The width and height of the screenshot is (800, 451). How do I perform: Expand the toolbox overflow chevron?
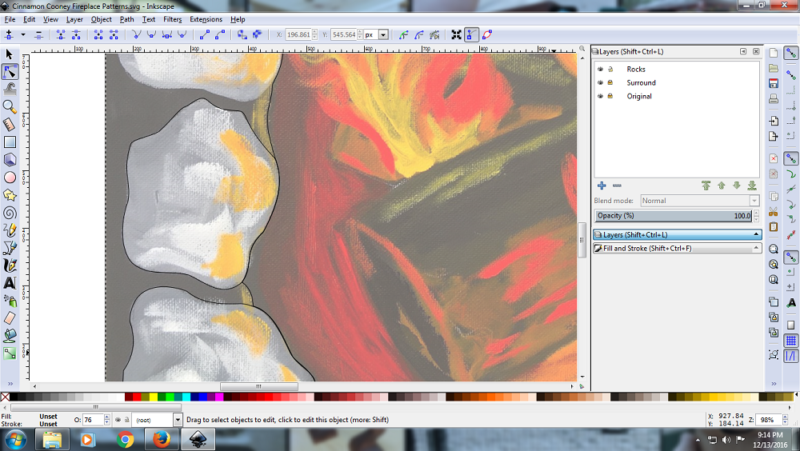pos(10,384)
